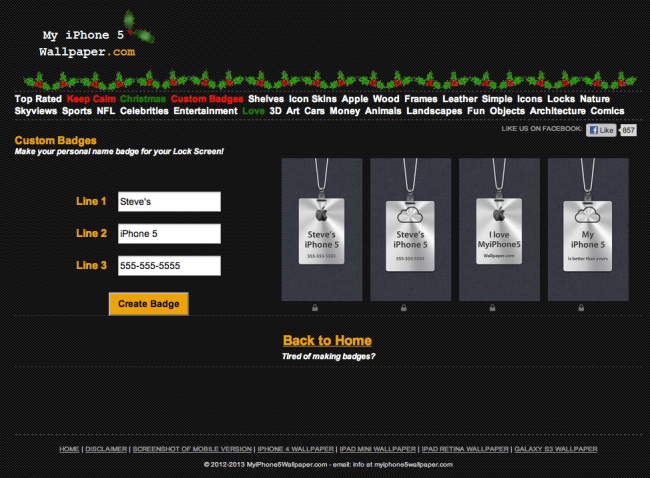The image size is (650, 478).
Task: Click the lock icon under the 'I love MyiPhone5' badge
Action: point(492,308)
